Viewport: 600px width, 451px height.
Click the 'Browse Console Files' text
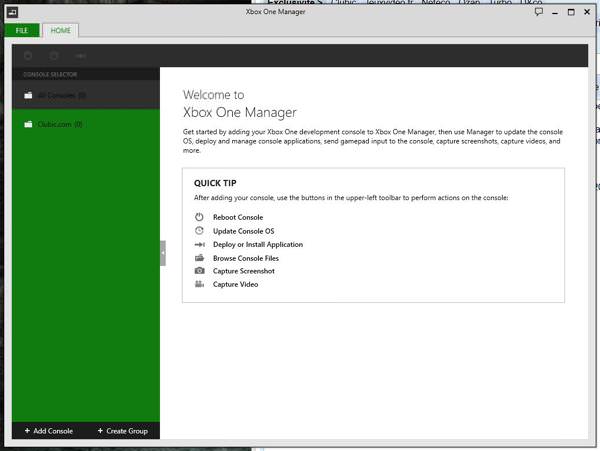246,258
